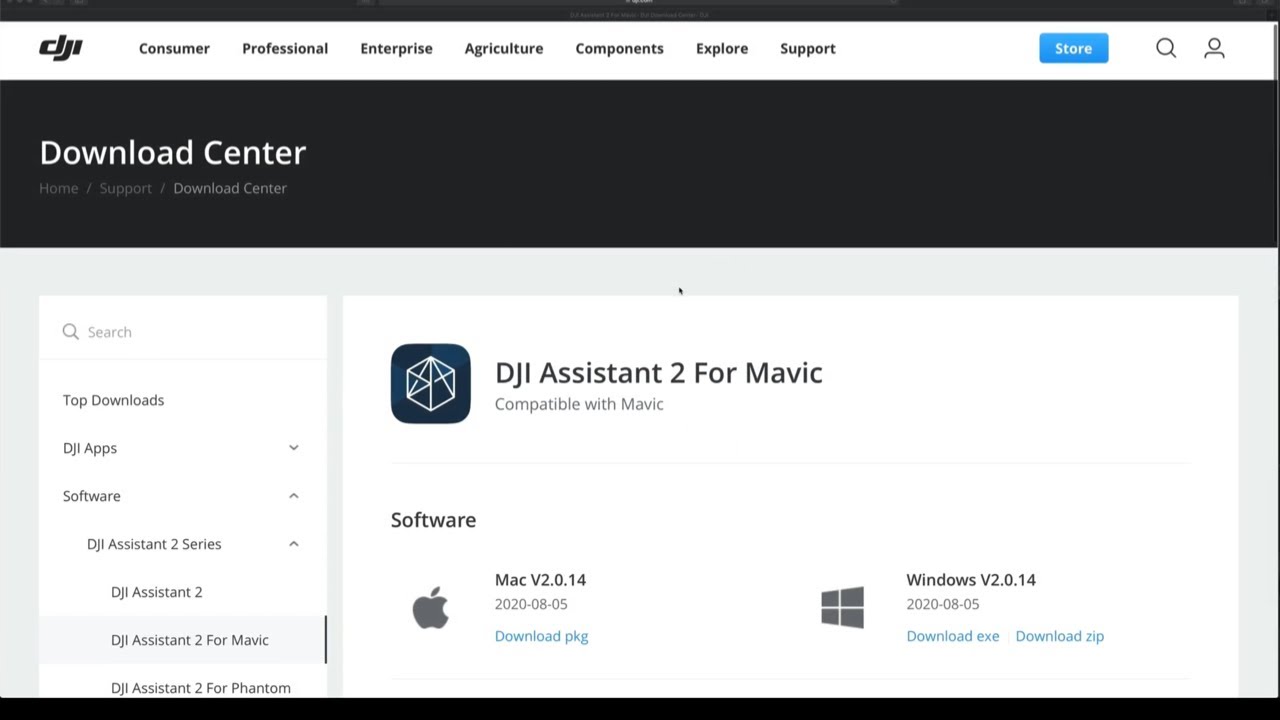Select Top Downloads in sidebar

pyautogui.click(x=113, y=400)
